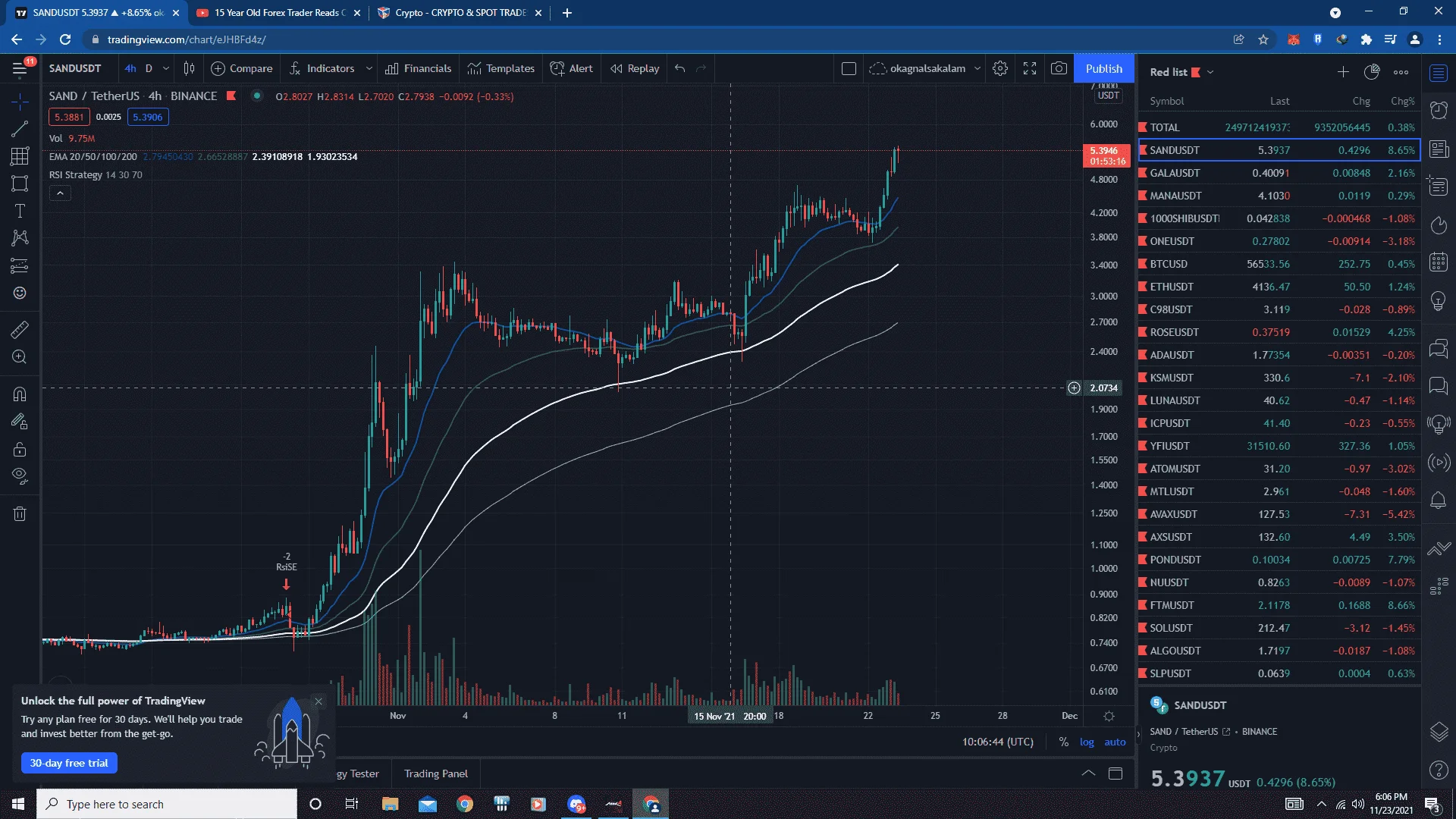1456x819 pixels.
Task: Undo the last chart action
Action: 680,68
